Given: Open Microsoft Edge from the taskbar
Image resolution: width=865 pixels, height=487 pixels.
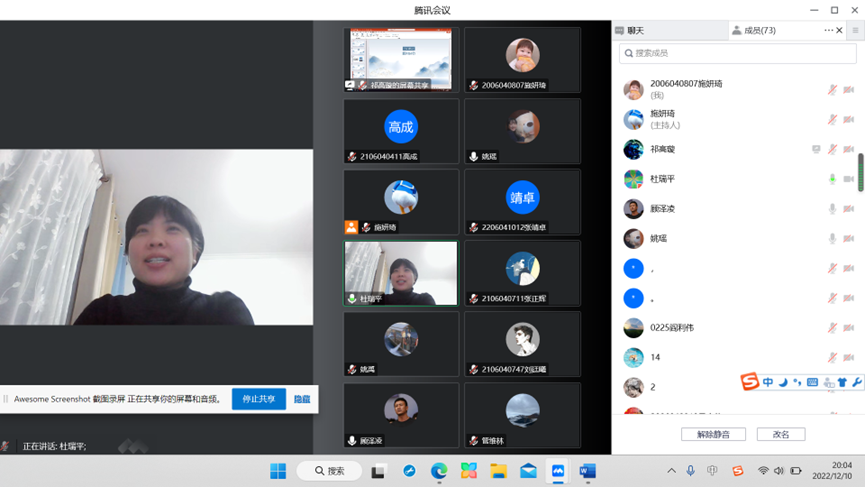Looking at the screenshot, I should point(439,471).
